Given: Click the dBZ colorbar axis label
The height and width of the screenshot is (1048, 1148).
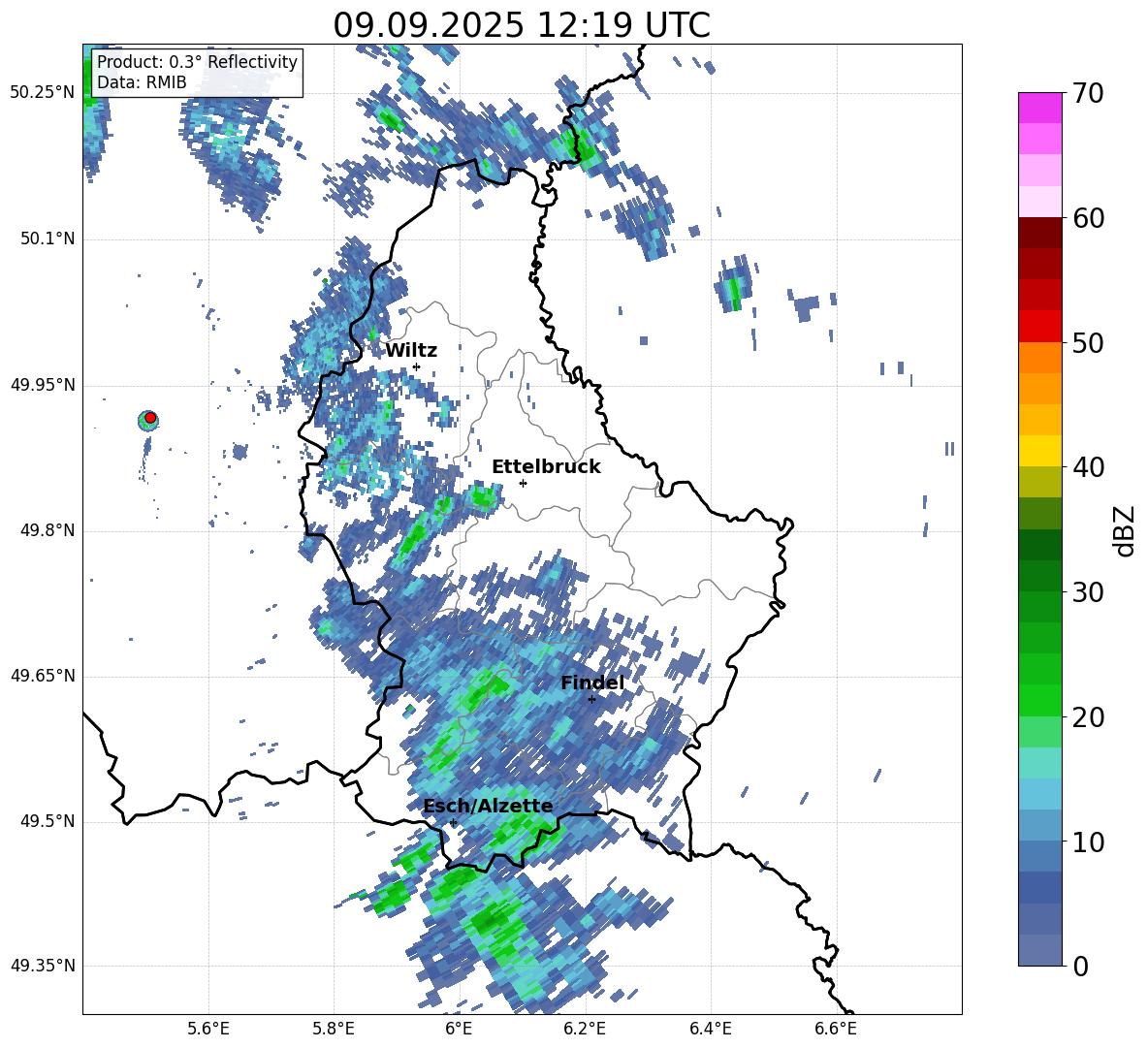Looking at the screenshot, I should tap(1126, 530).
